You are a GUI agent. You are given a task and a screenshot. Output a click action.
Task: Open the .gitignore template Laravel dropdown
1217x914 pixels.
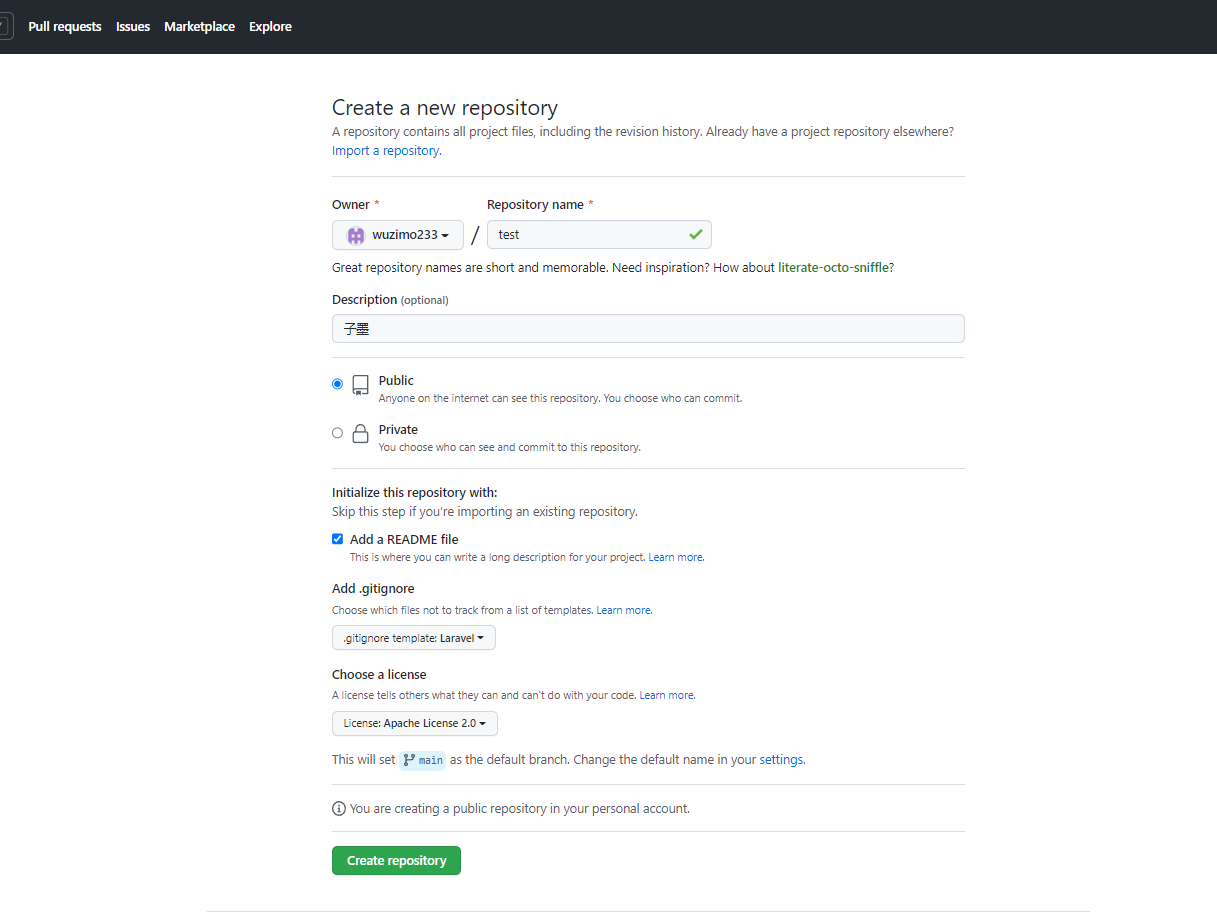tap(413, 638)
